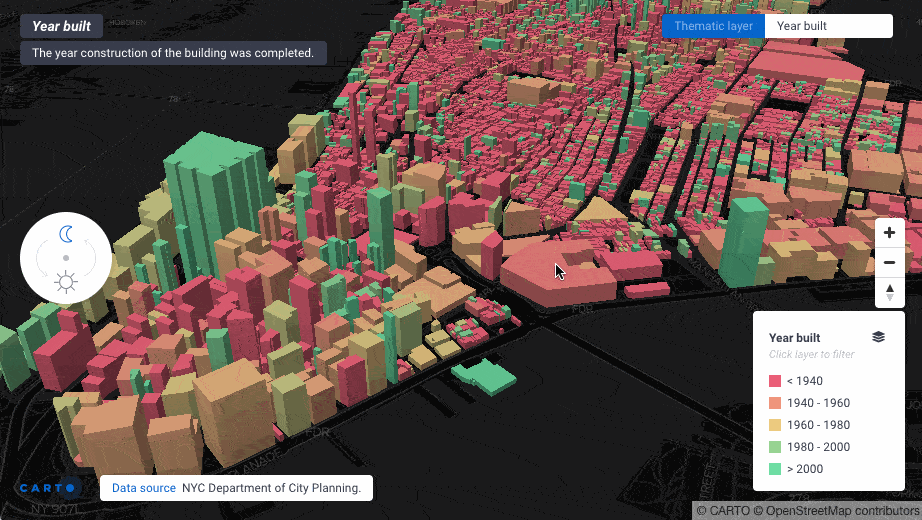Zoom out with the minus button
Screen dimensions: 922x520
coord(889,263)
